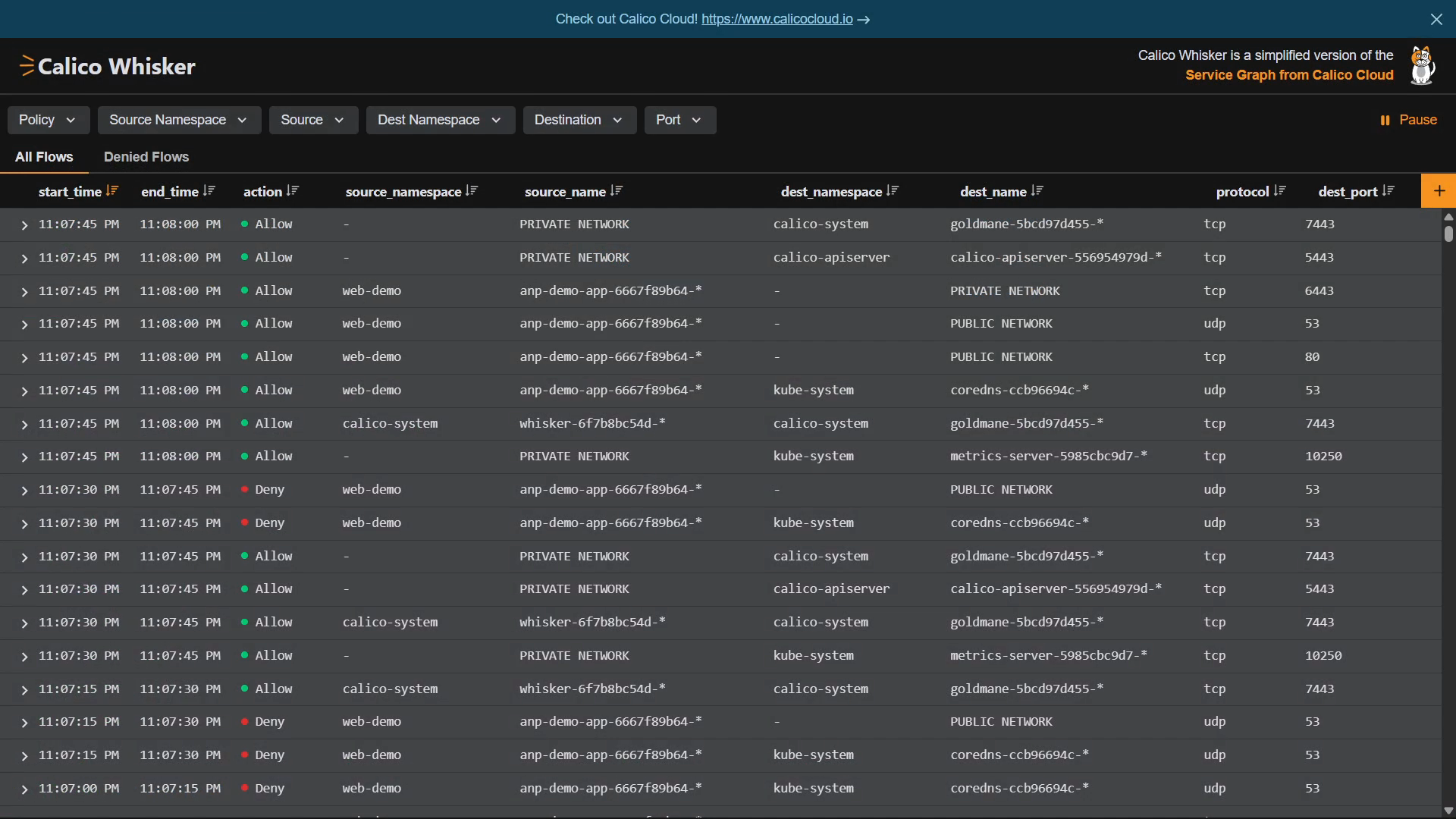The width and height of the screenshot is (1456, 819).
Task: Open the Port filter dropdown
Action: [x=679, y=120]
